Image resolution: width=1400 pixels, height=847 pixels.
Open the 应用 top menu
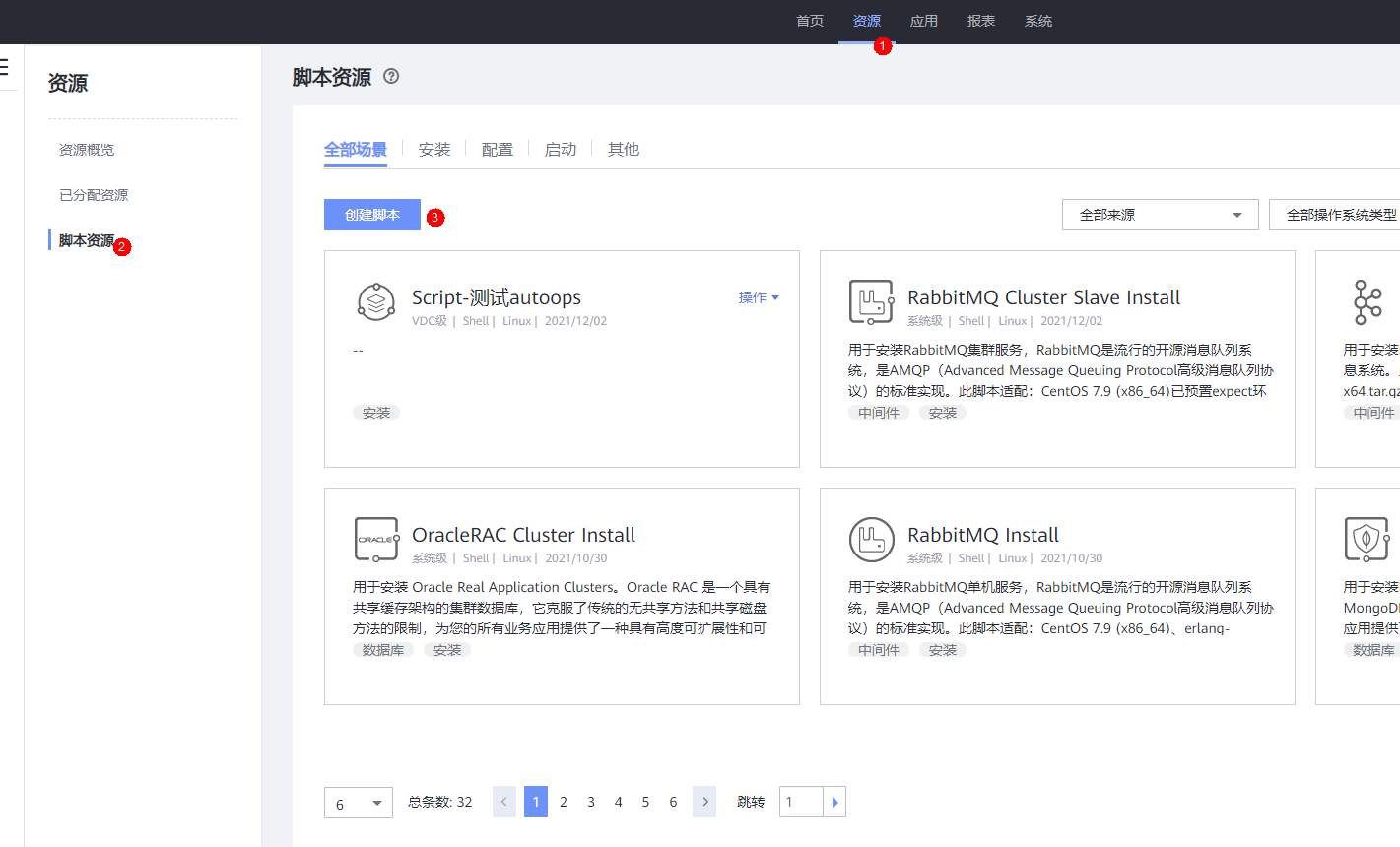point(924,21)
